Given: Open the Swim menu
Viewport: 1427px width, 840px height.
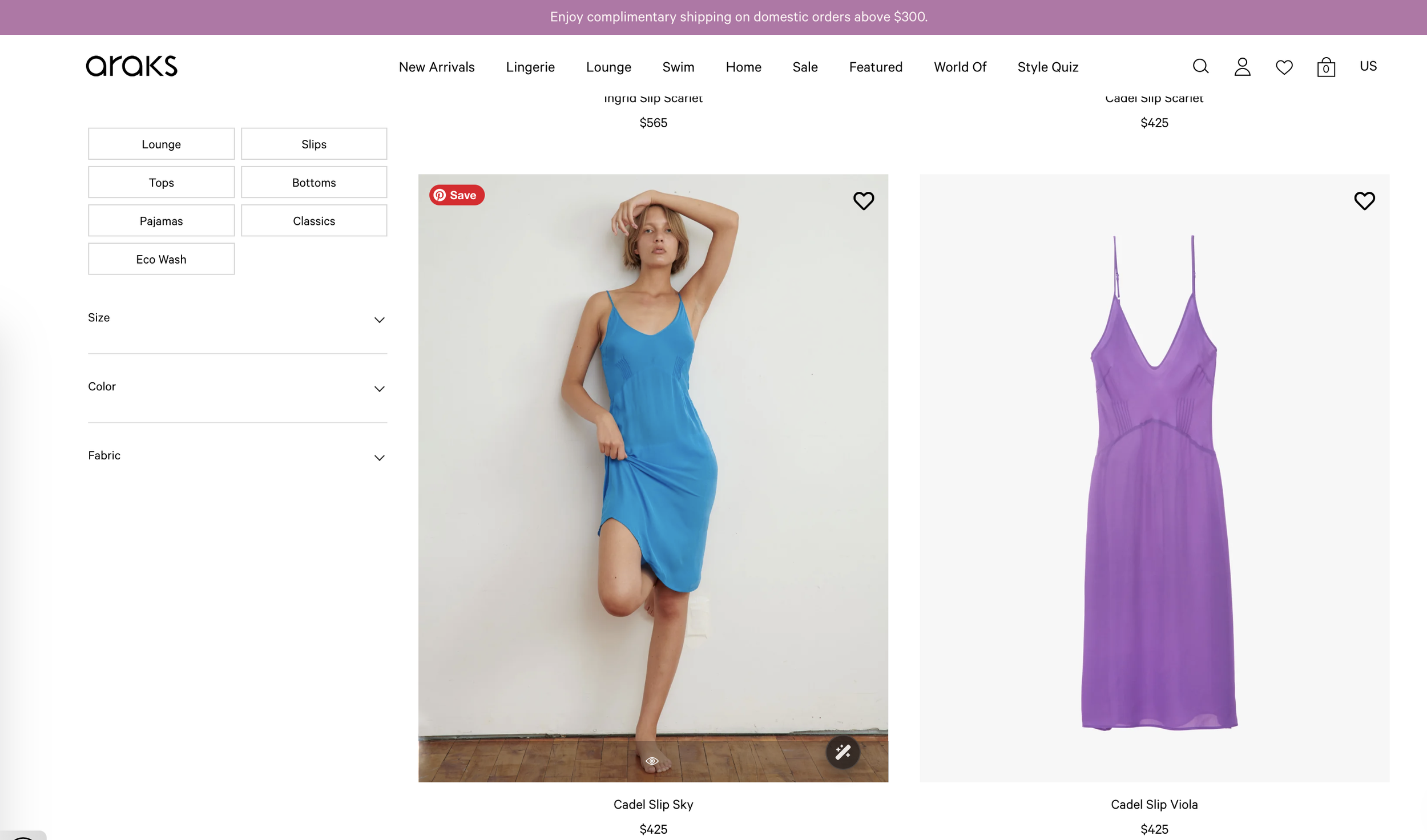Looking at the screenshot, I should click(x=678, y=67).
